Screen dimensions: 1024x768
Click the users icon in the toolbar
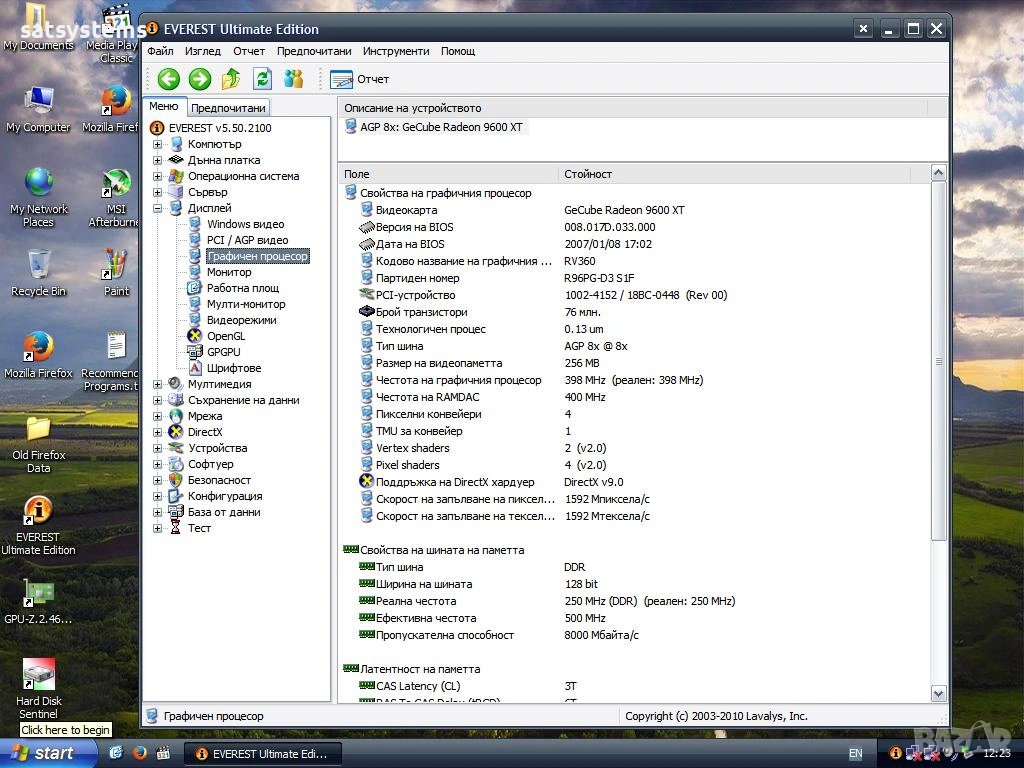[x=293, y=79]
